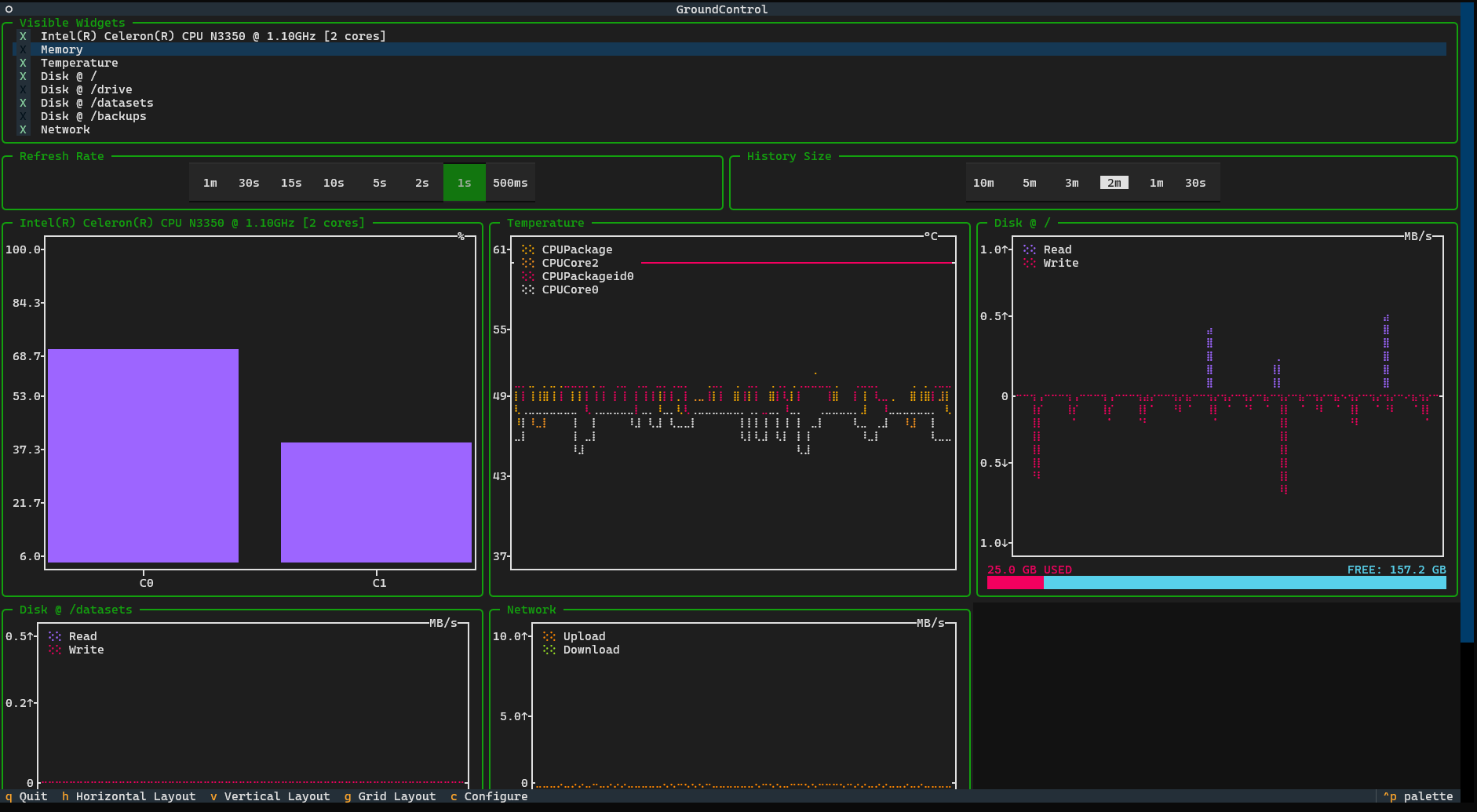
Task: Set refresh rate to 5s
Action: click(x=380, y=183)
